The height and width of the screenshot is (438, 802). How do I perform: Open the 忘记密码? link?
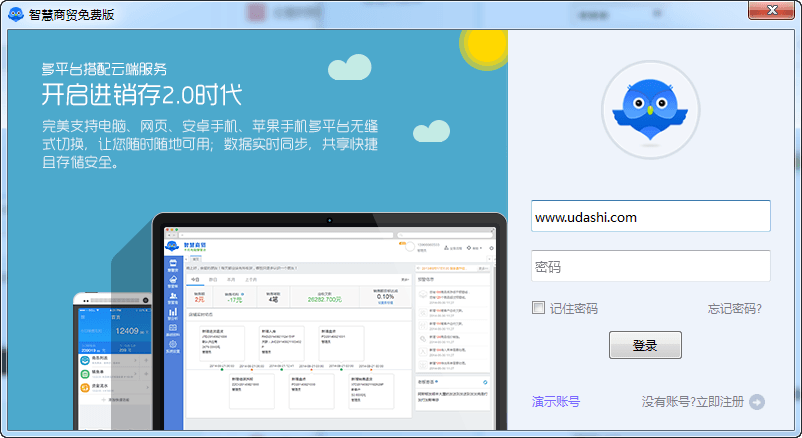coord(735,308)
